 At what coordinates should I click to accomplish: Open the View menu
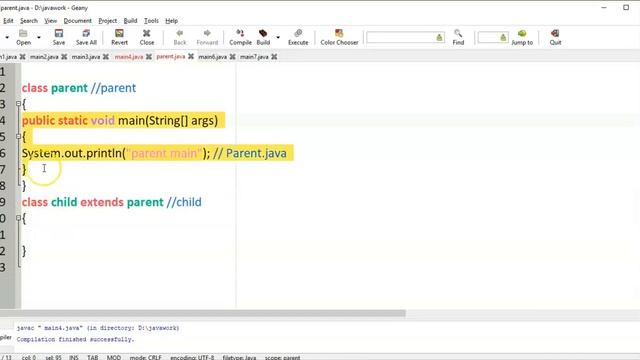pos(51,21)
